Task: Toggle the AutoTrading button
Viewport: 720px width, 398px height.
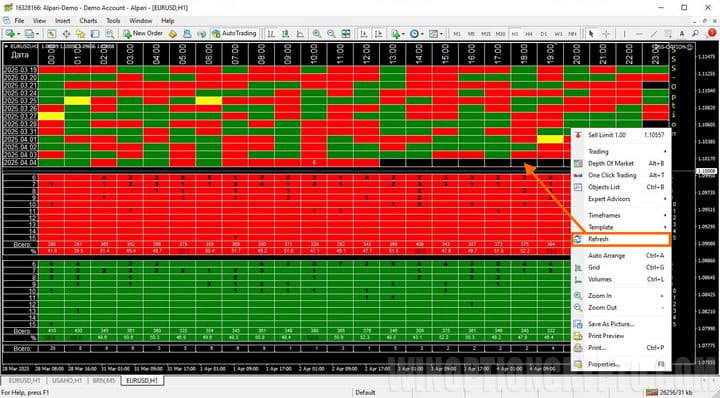Action: click(234, 34)
